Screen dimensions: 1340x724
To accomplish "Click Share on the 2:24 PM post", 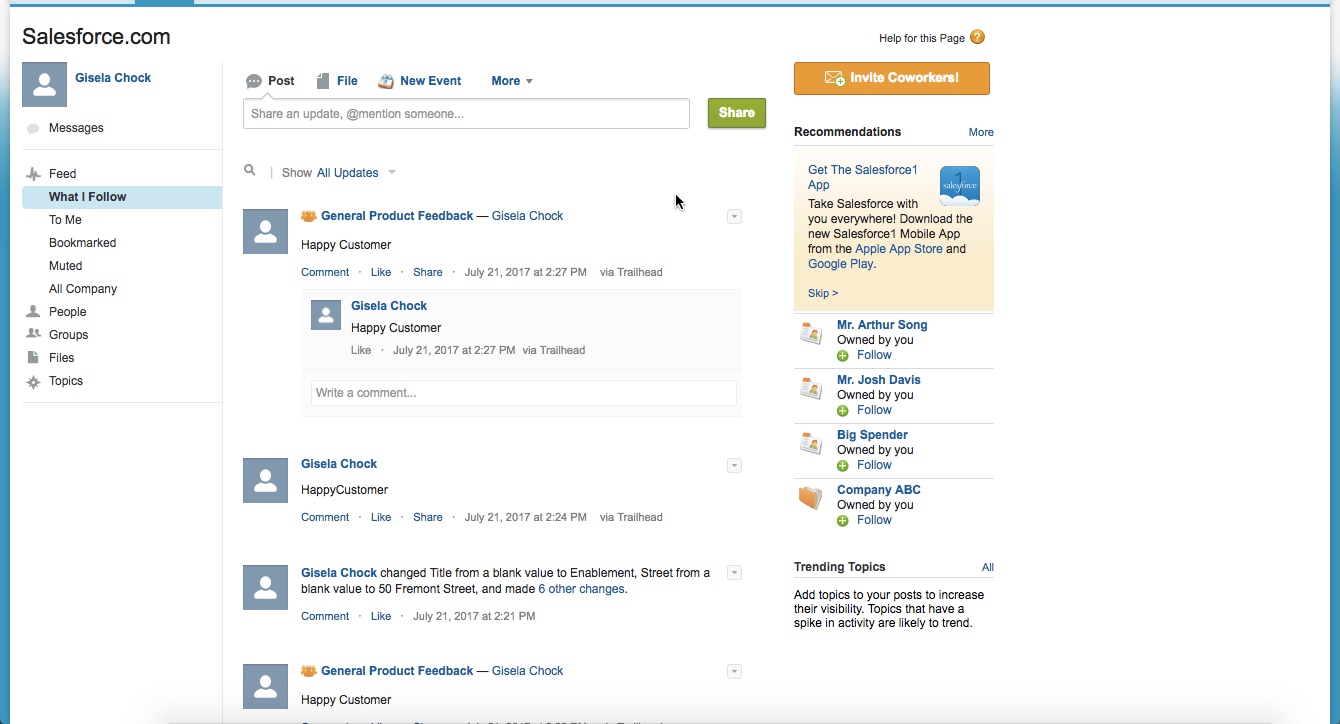I will (428, 517).
